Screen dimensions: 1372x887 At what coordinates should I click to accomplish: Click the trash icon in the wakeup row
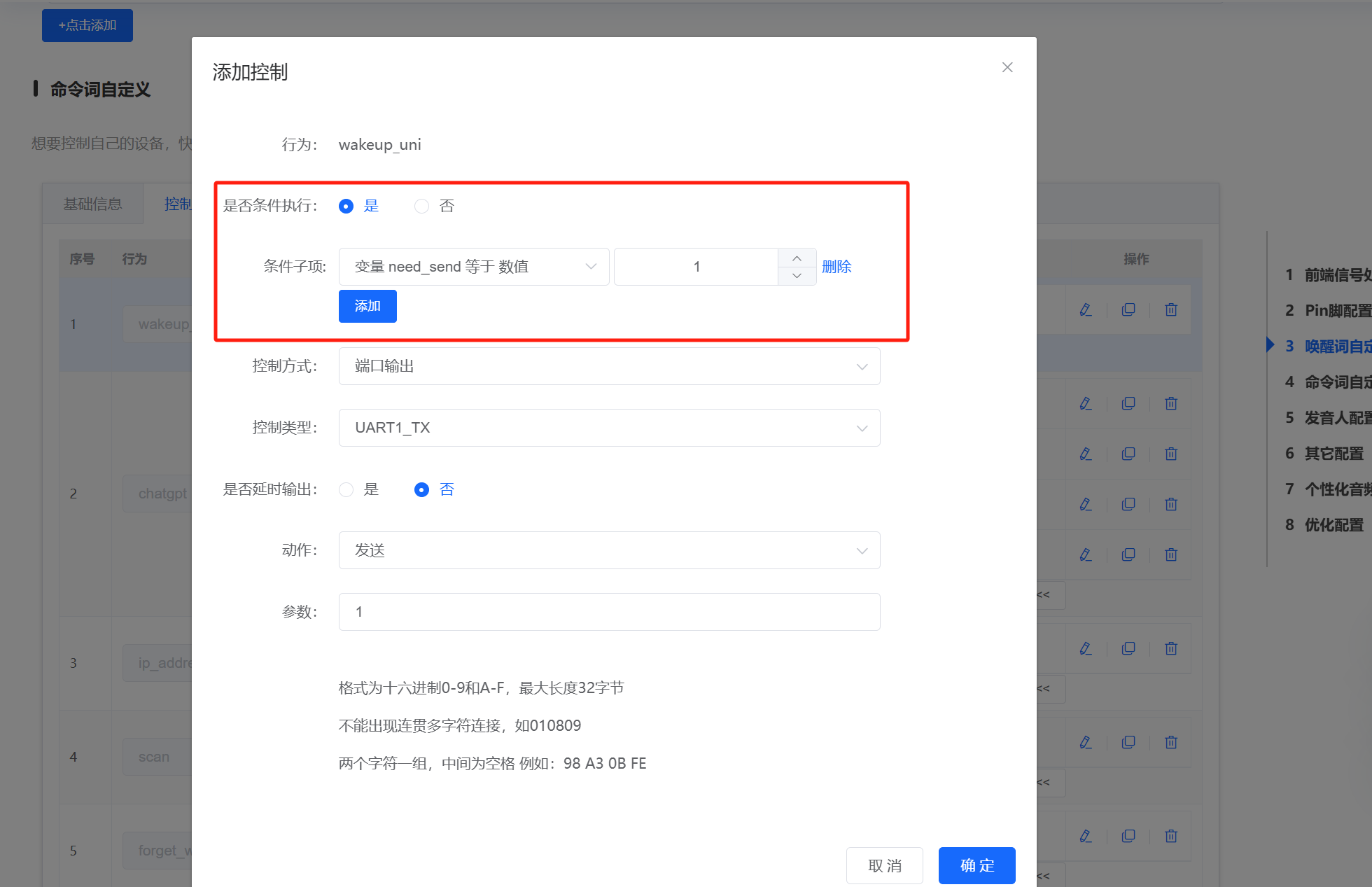[x=1171, y=309]
